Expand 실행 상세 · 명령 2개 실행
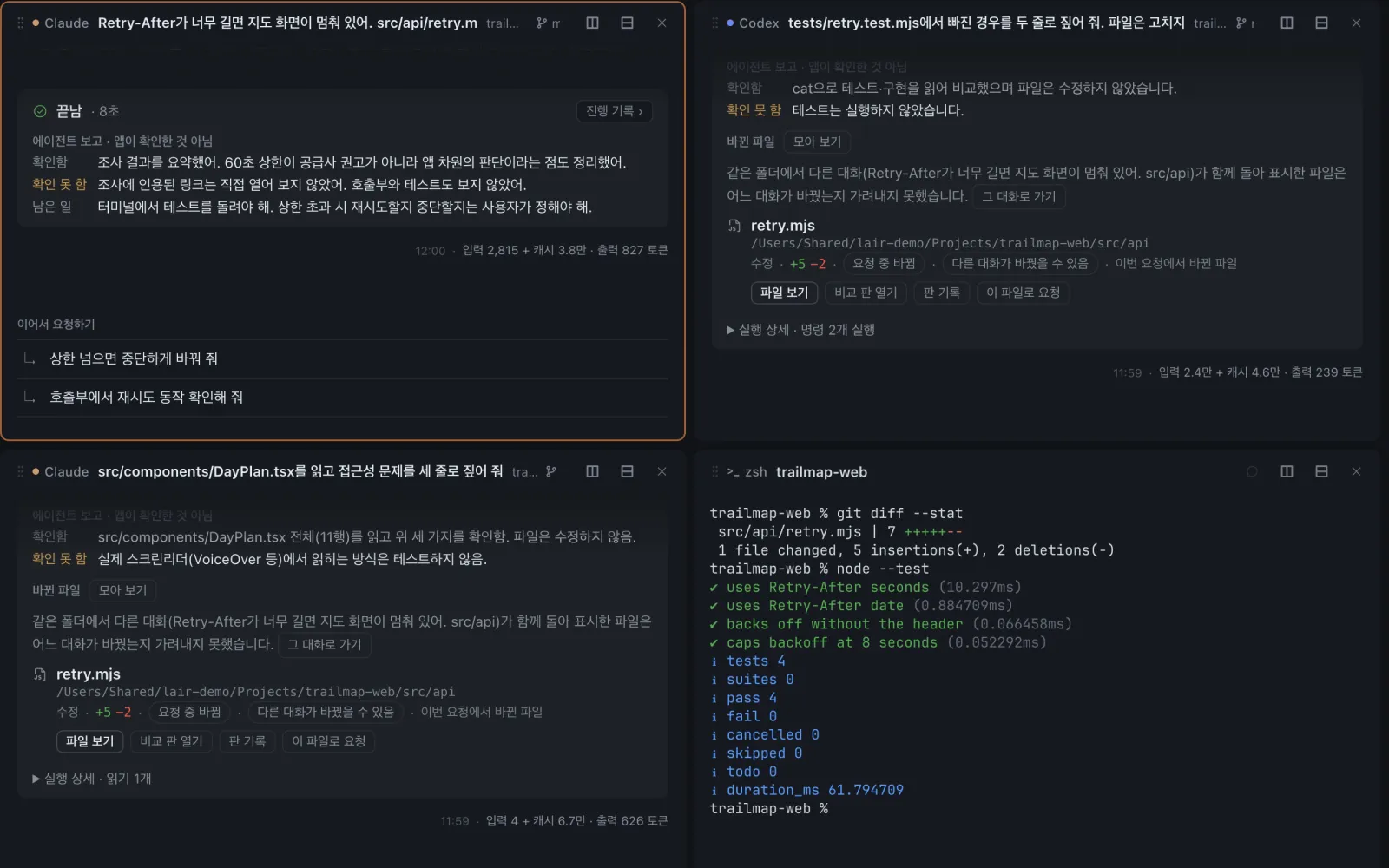Image resolution: width=1389 pixels, height=868 pixels. pyautogui.click(x=800, y=330)
